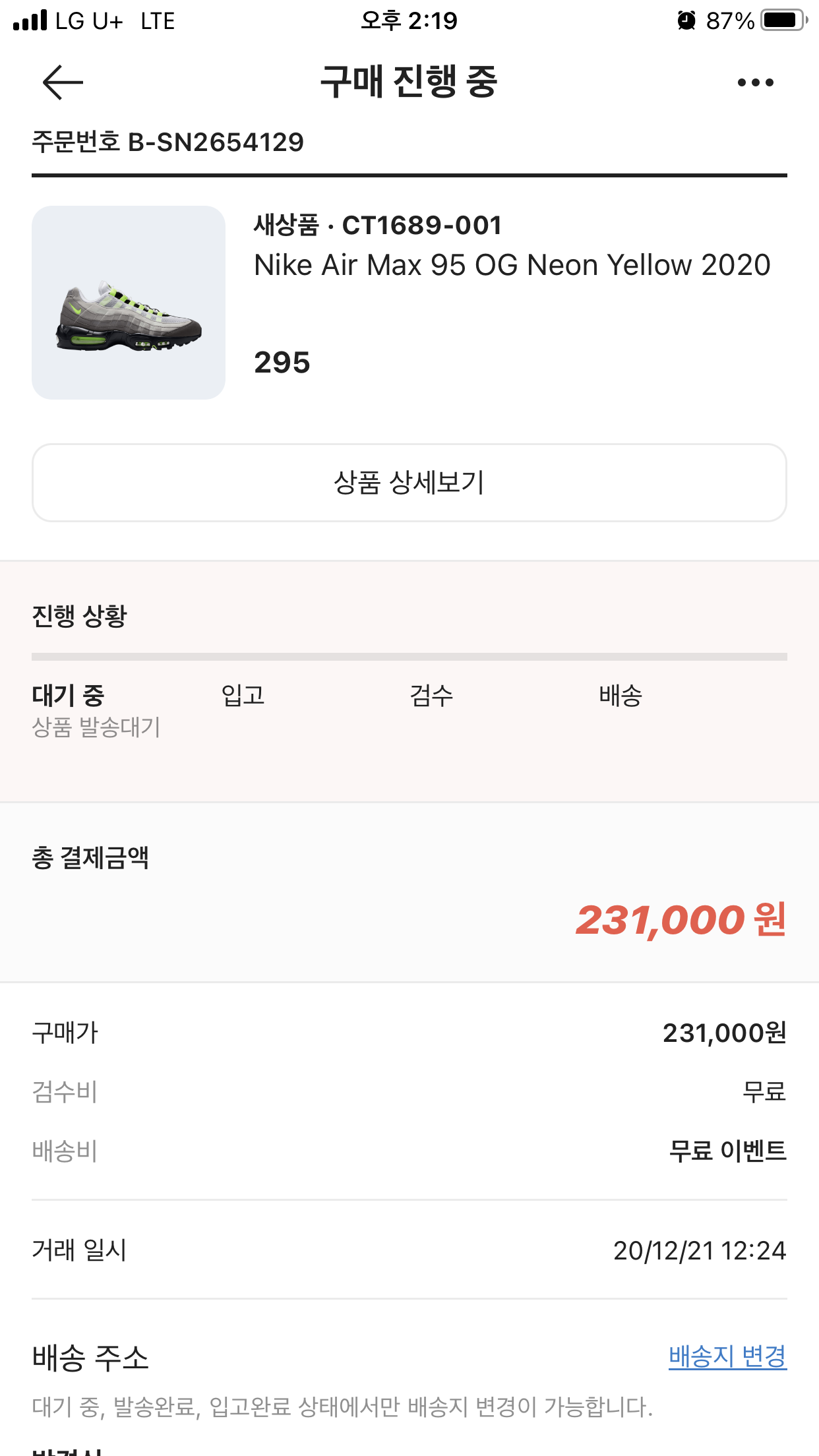
Task: Tap the order progress bar
Action: pyautogui.click(x=409, y=657)
